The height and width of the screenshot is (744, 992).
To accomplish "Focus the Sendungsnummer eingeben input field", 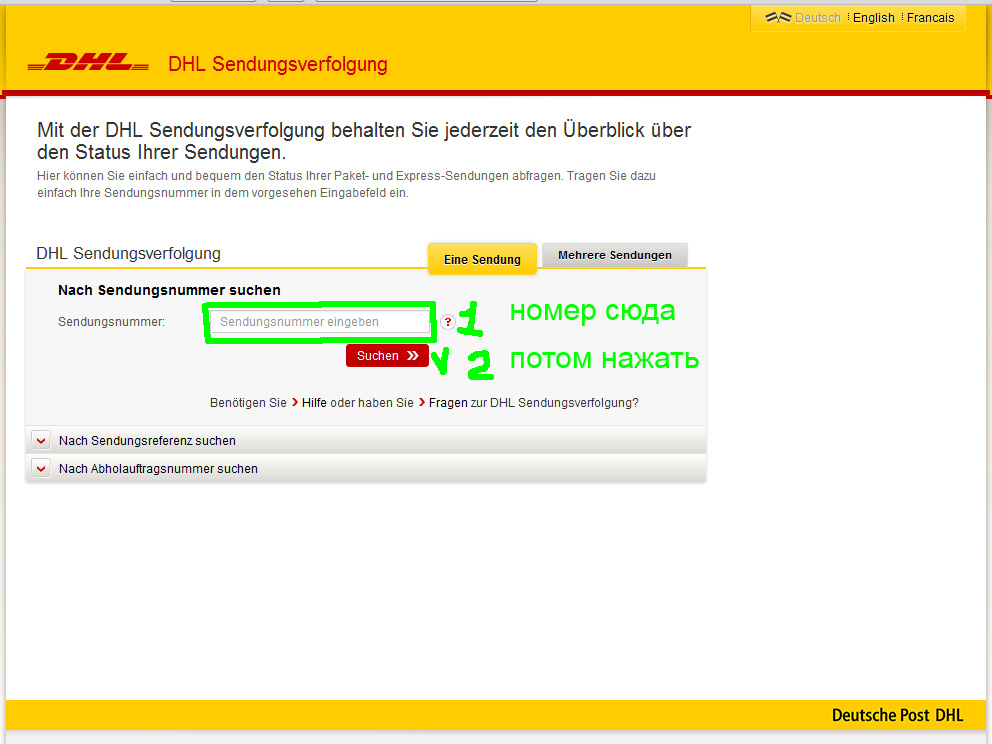I will (x=319, y=322).
